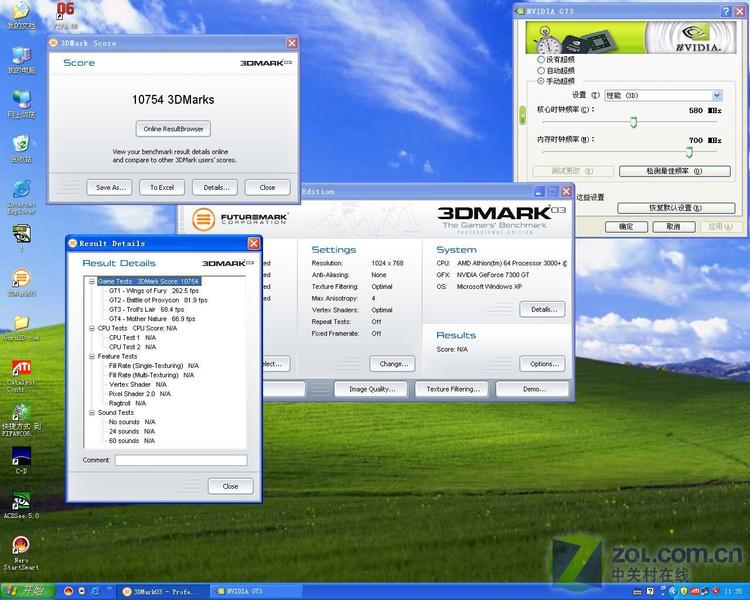Image resolution: width=750 pixels, height=600 pixels.
Task: Click Online ResultBrowser button
Action: point(173,129)
